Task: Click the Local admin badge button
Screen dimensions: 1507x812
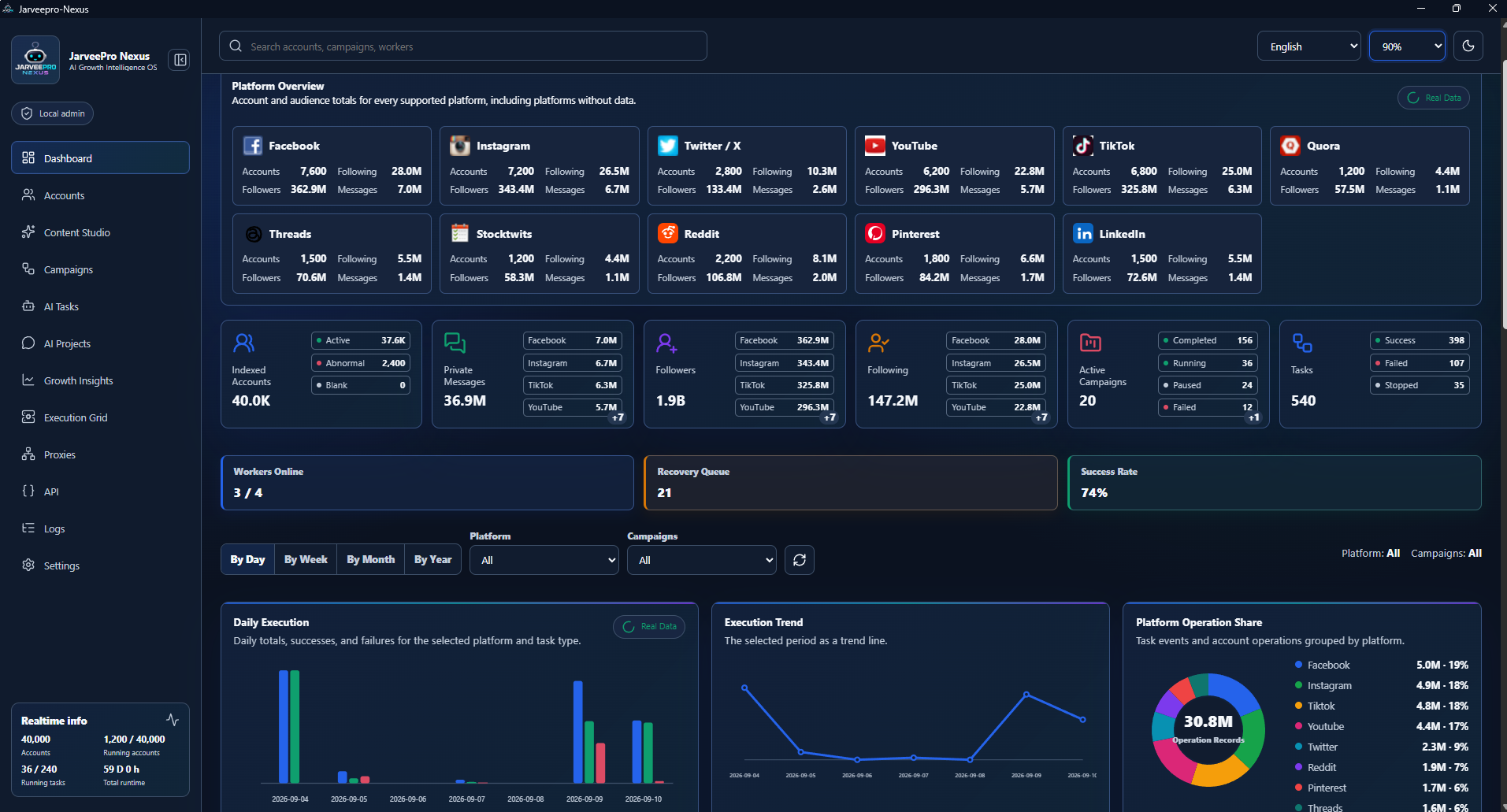Action: [x=53, y=113]
